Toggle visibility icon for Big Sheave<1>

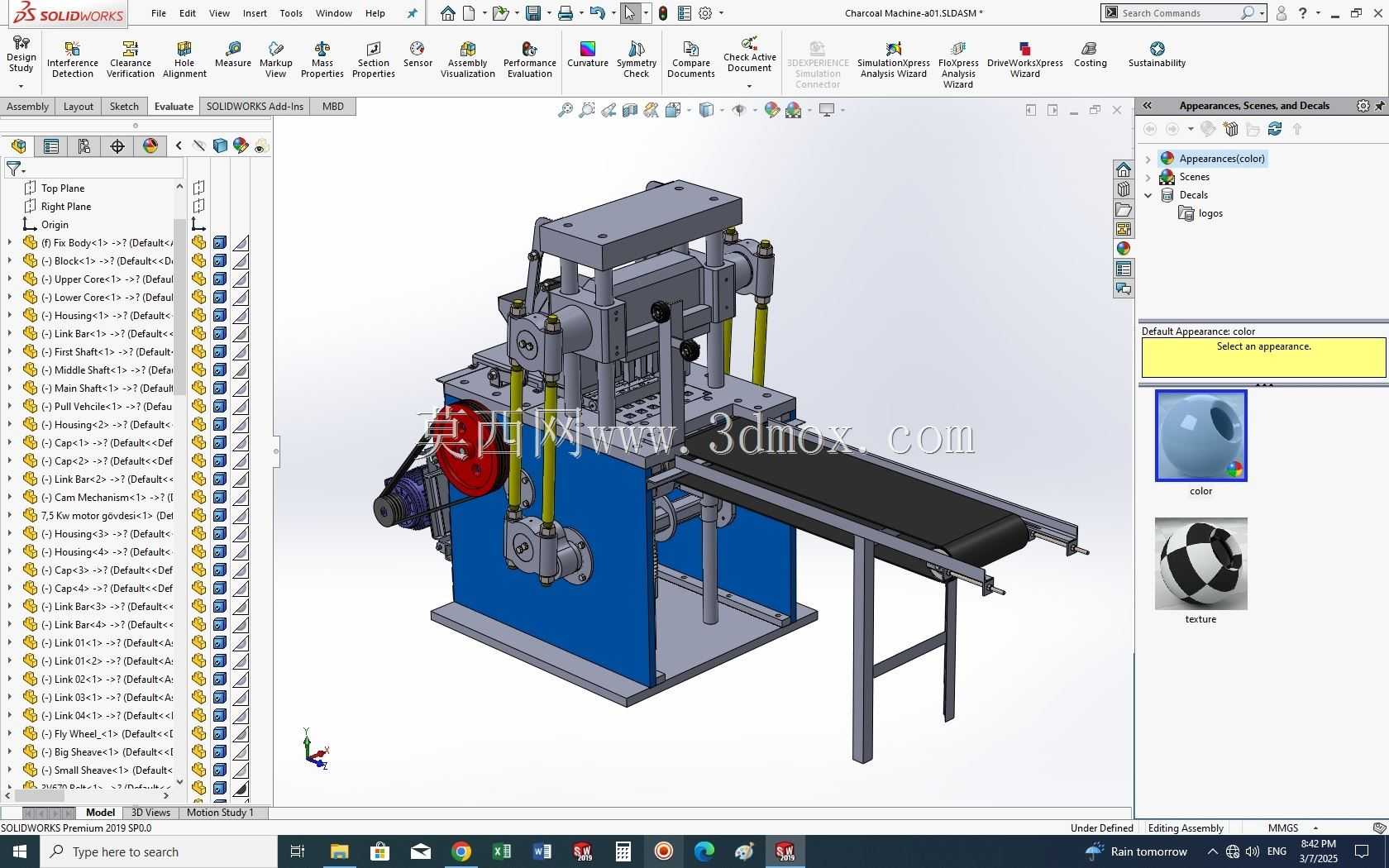pos(199,752)
